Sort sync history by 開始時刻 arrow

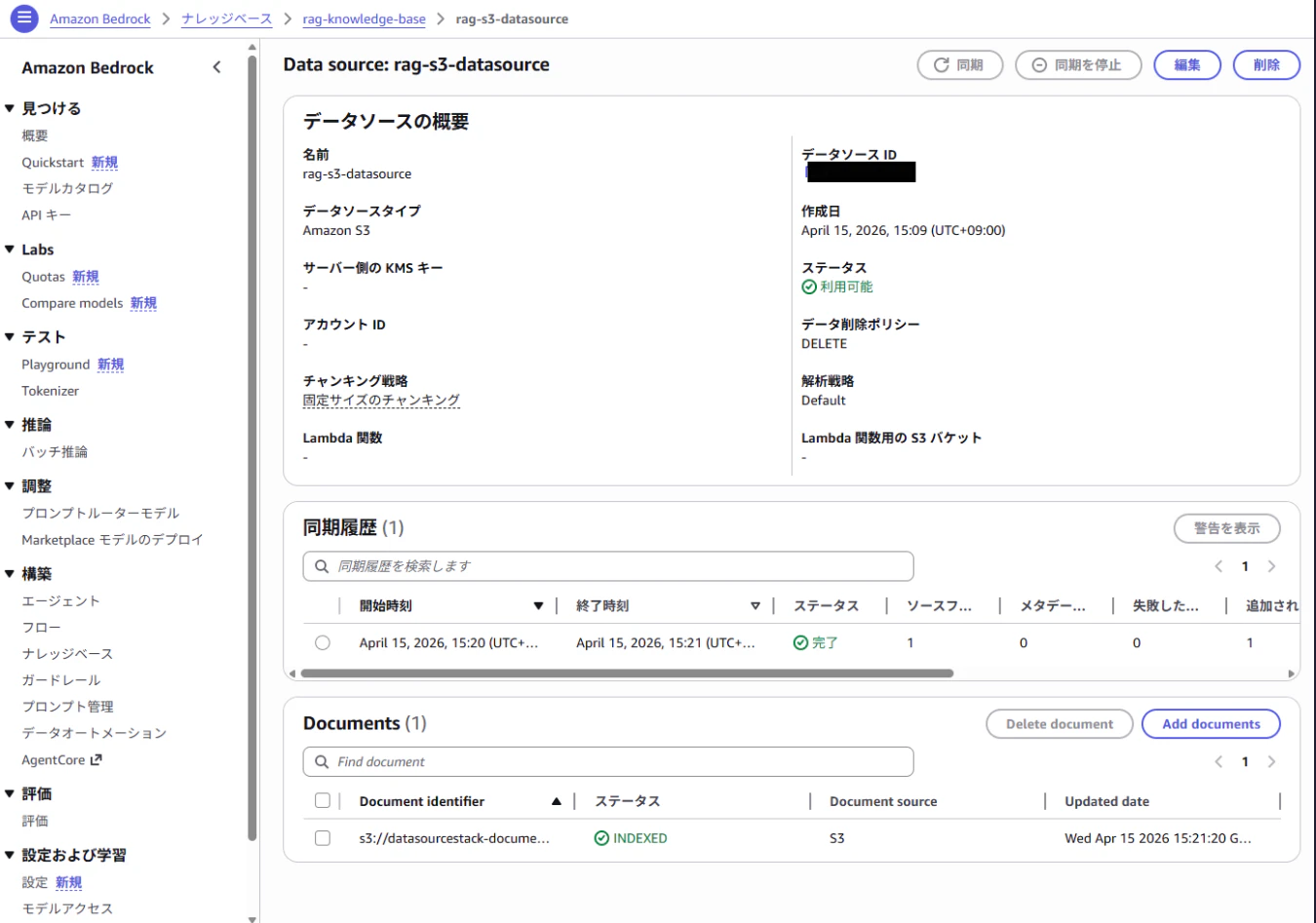click(x=538, y=606)
